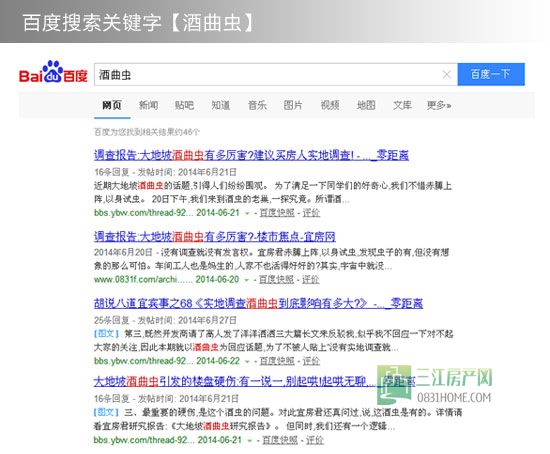
Task: Click 评价 for the last result
Action: 315,440
